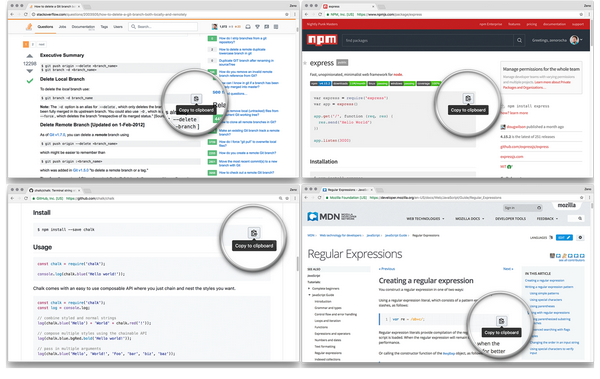Screen dimensions: 600x379
Task: Open MDN Languages selector
Action: click(x=541, y=237)
